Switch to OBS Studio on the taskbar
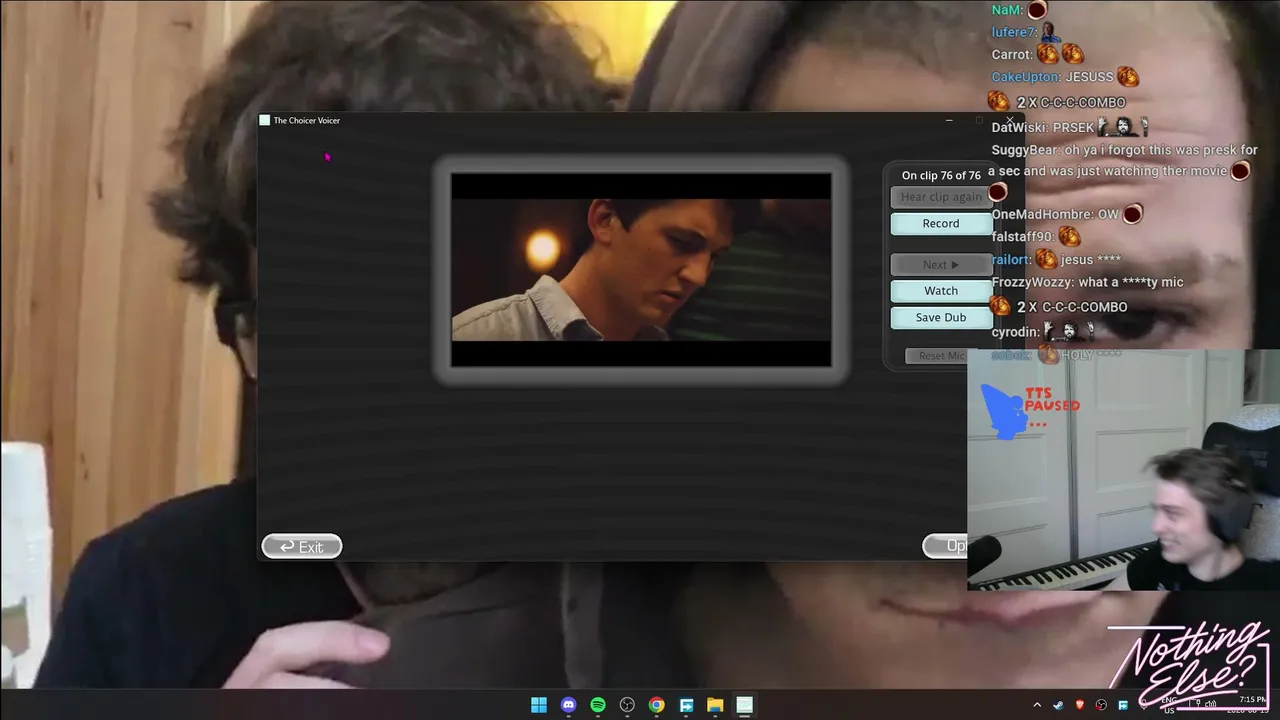Image resolution: width=1280 pixels, height=720 pixels. point(627,705)
